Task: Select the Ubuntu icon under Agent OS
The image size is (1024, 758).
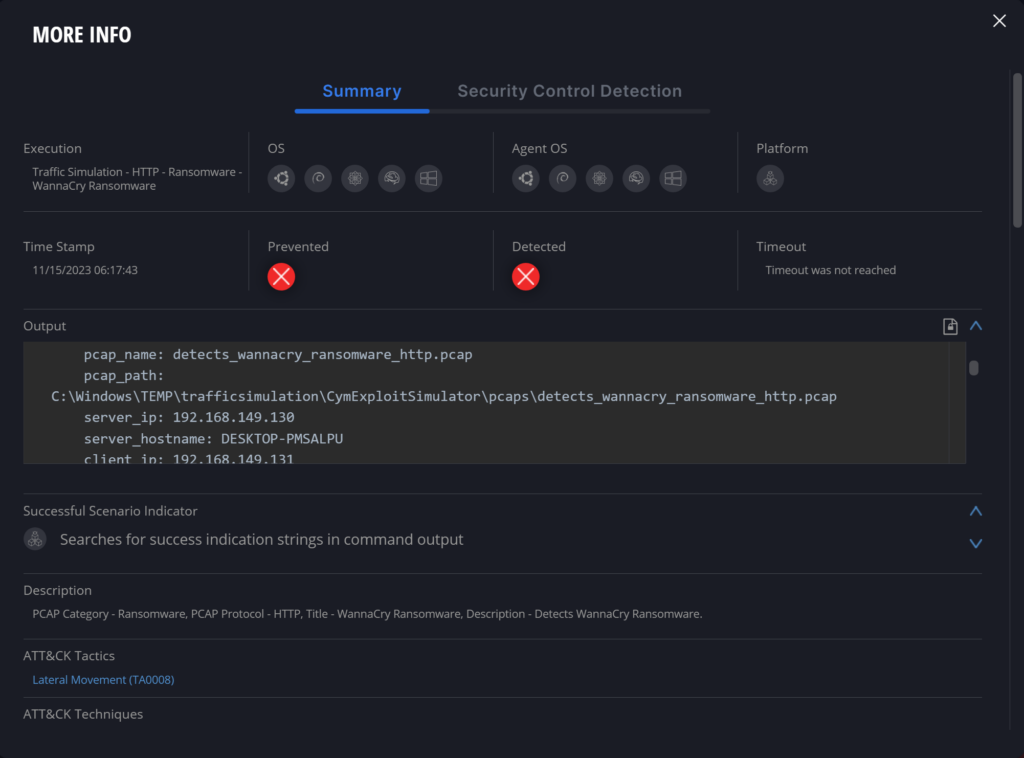Action: [525, 178]
